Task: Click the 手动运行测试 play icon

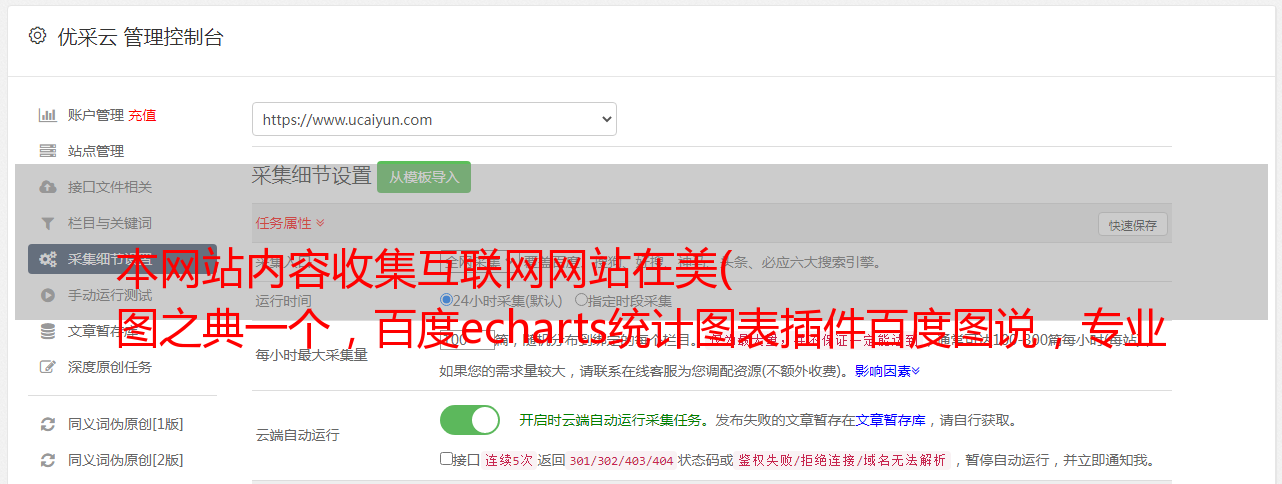Action: tap(47, 295)
